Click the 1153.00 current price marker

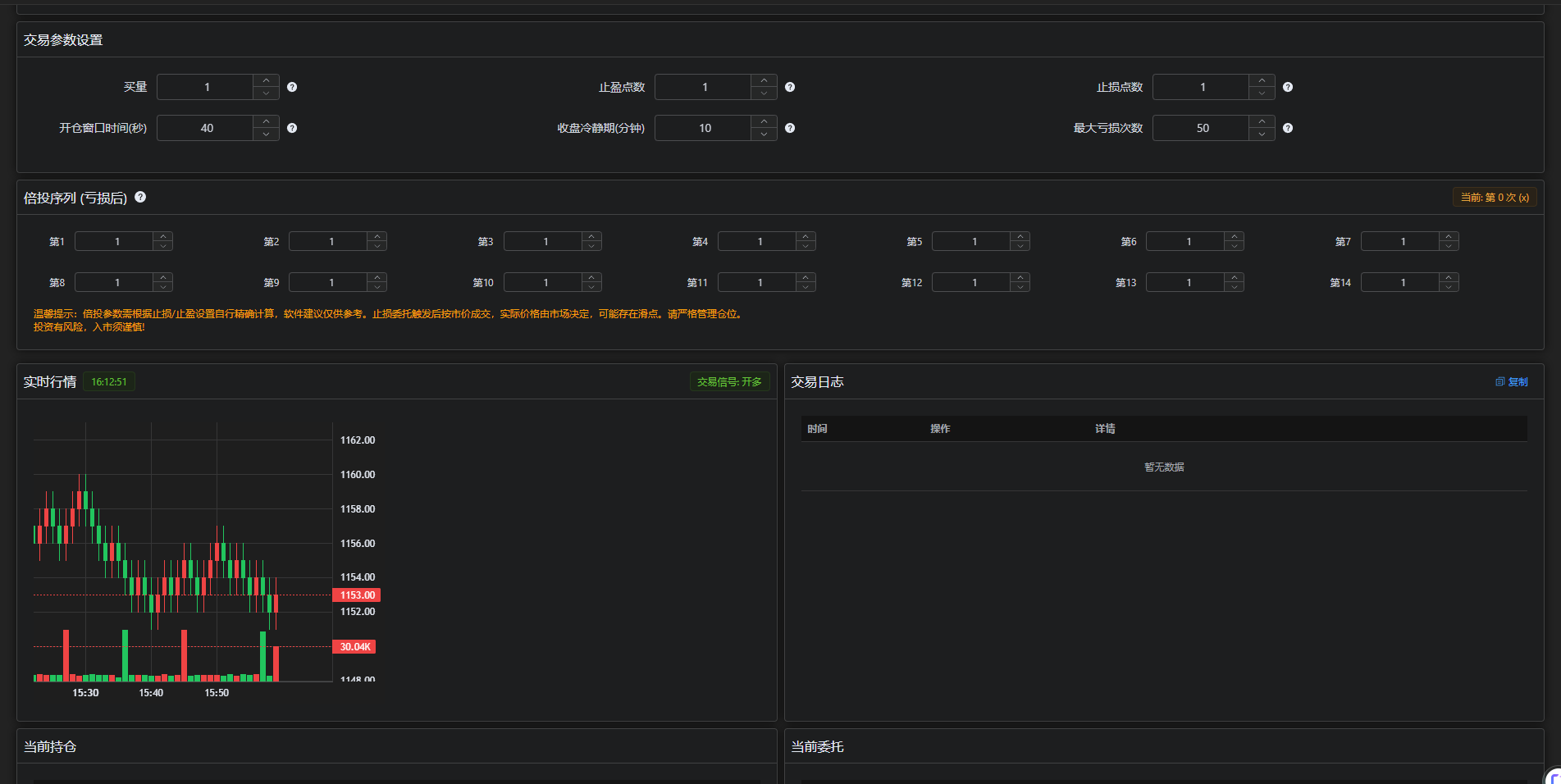(357, 595)
